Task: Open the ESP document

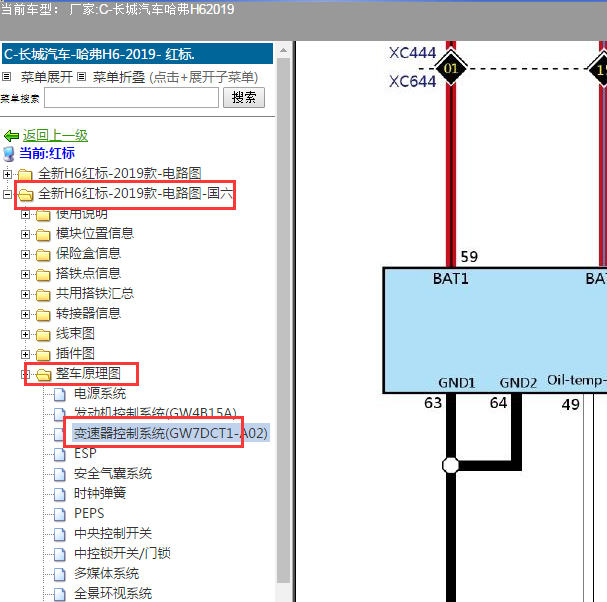Action: click(85, 453)
